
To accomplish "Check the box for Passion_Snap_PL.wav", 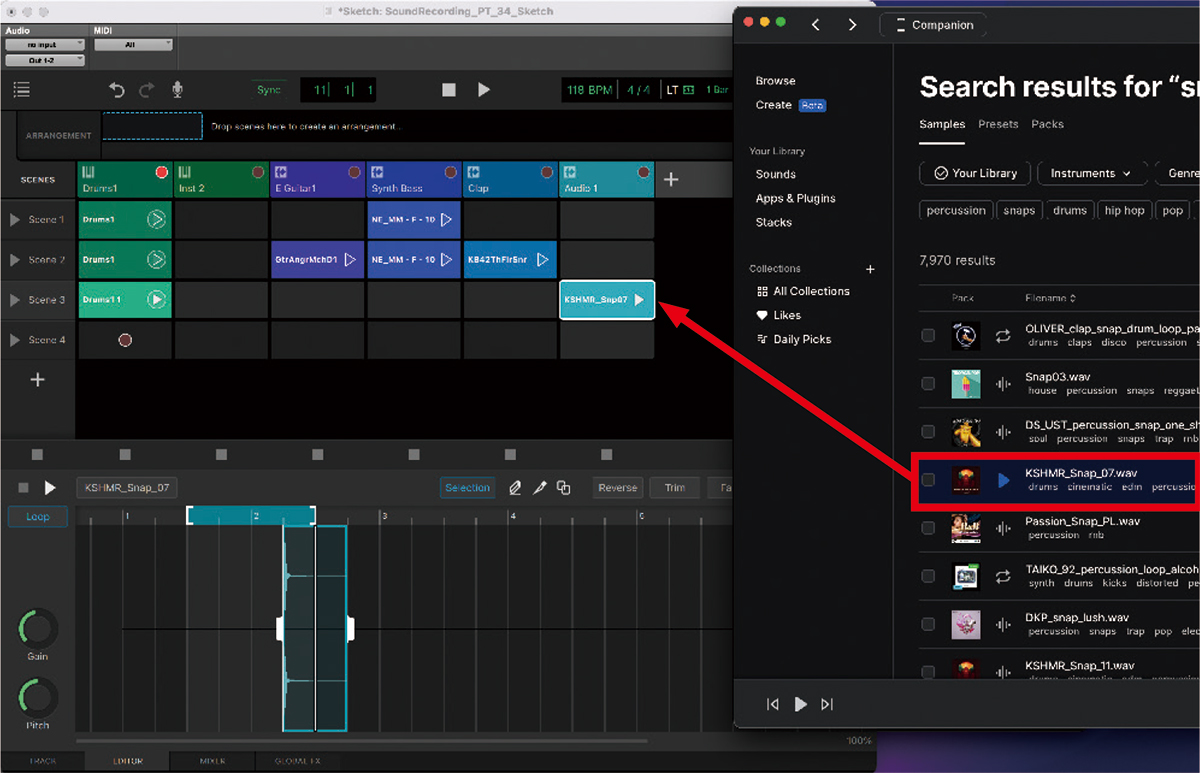I will click(x=928, y=528).
